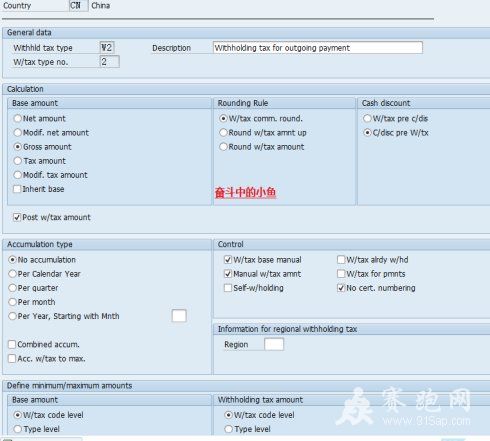Enable the Inherit base checkbox
This screenshot has height=441, width=490.
pyautogui.click(x=17, y=189)
